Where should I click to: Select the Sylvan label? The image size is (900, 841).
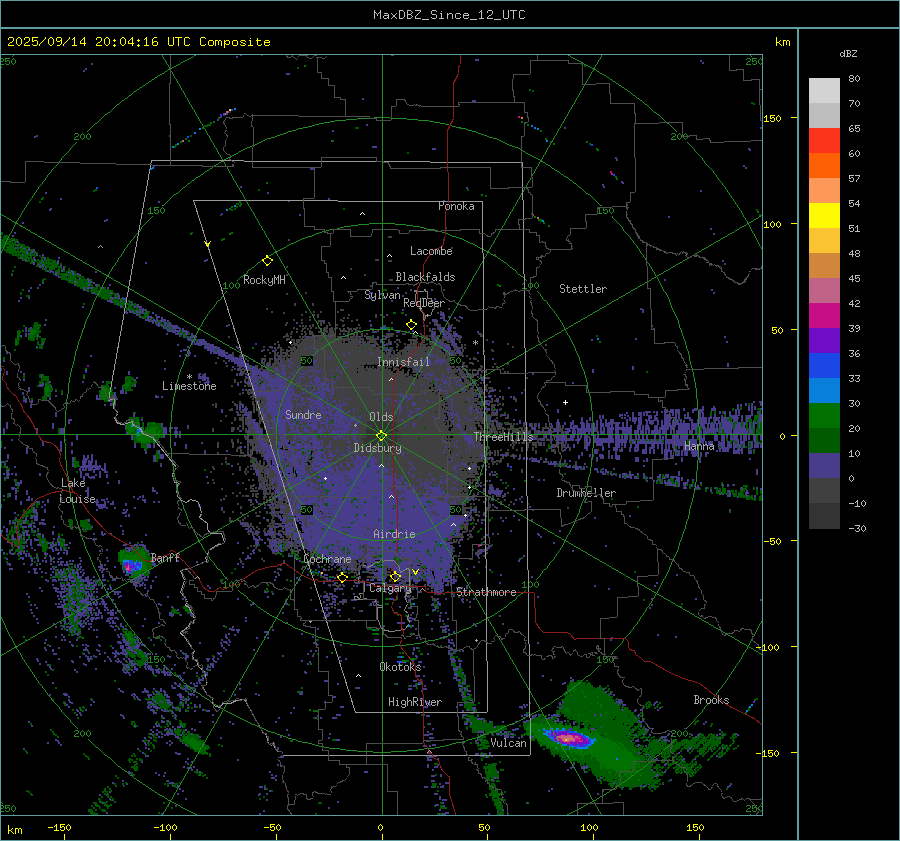382,295
